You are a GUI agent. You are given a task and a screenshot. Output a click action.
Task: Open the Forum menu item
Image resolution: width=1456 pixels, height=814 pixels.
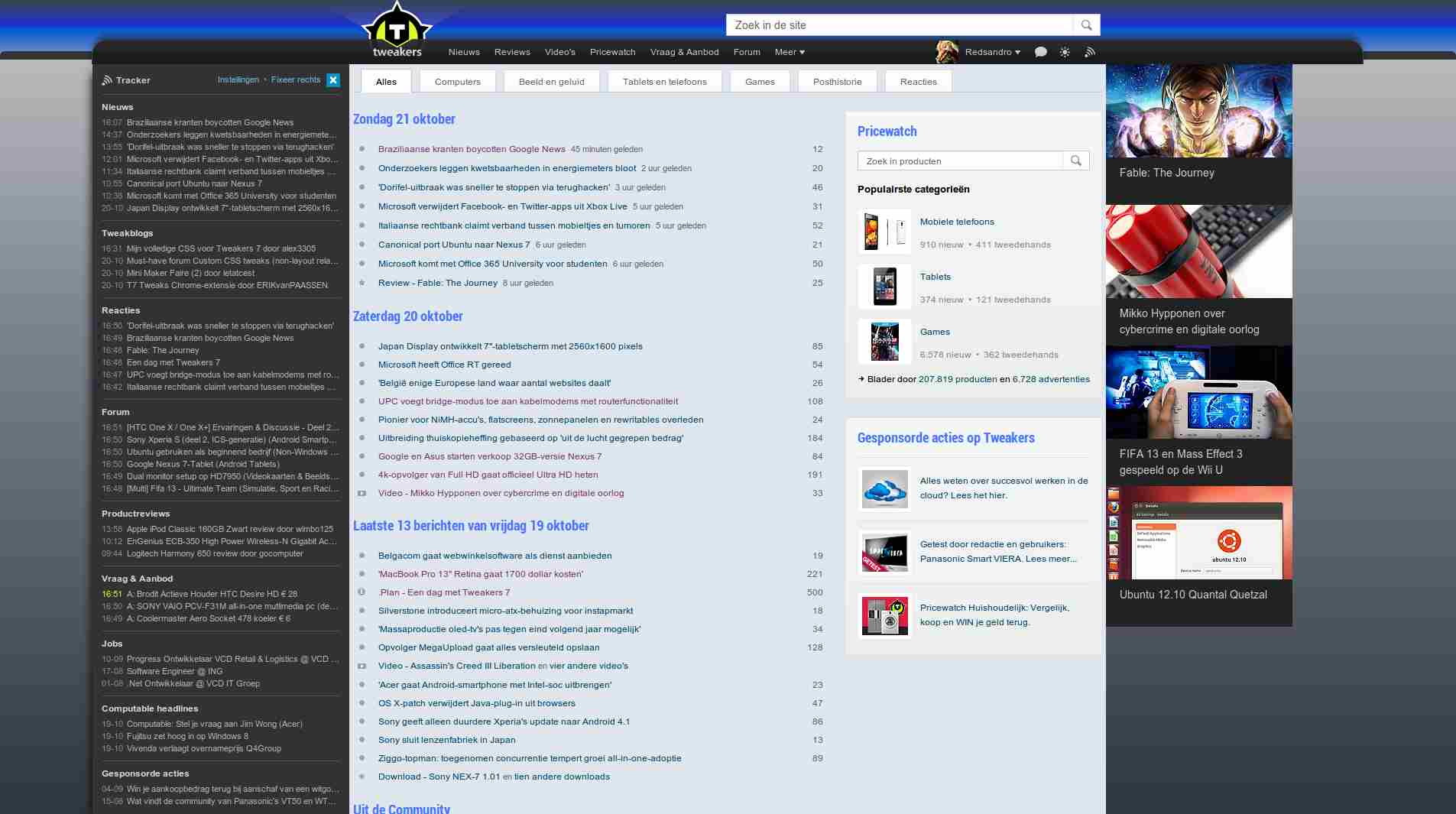tap(747, 52)
